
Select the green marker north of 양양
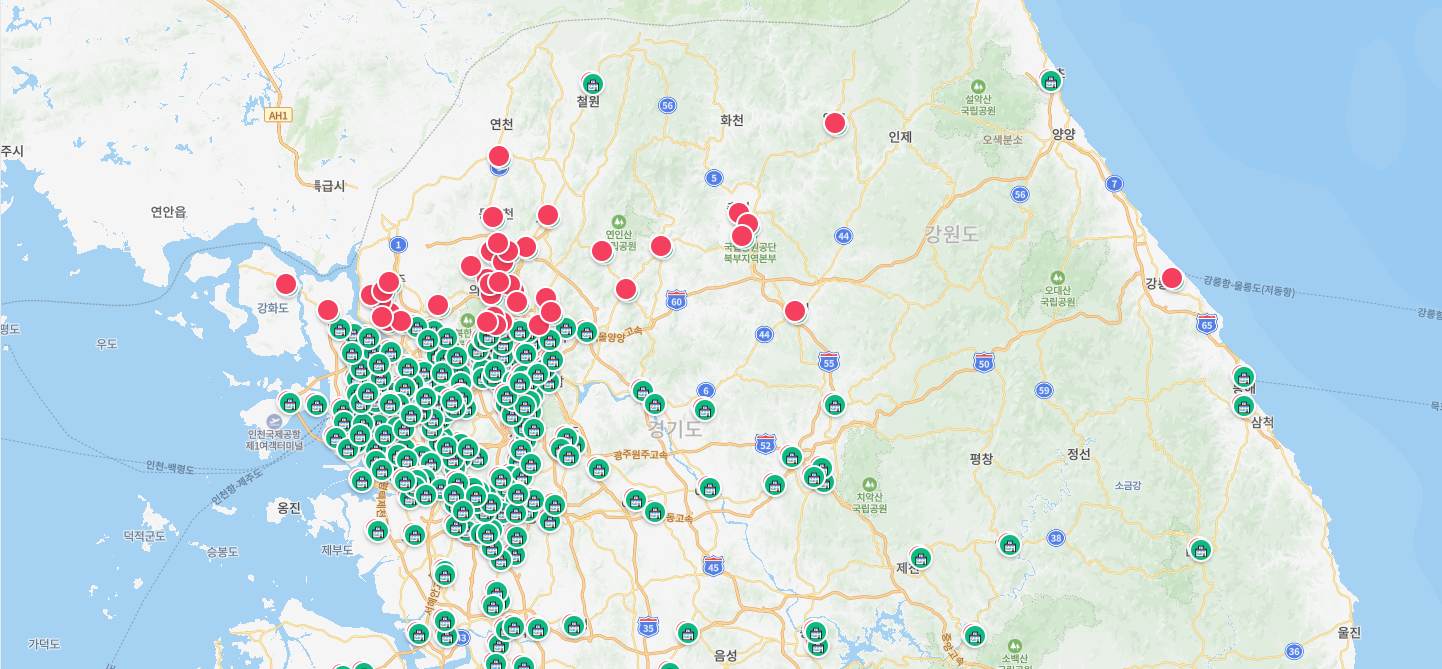[x=1050, y=81]
